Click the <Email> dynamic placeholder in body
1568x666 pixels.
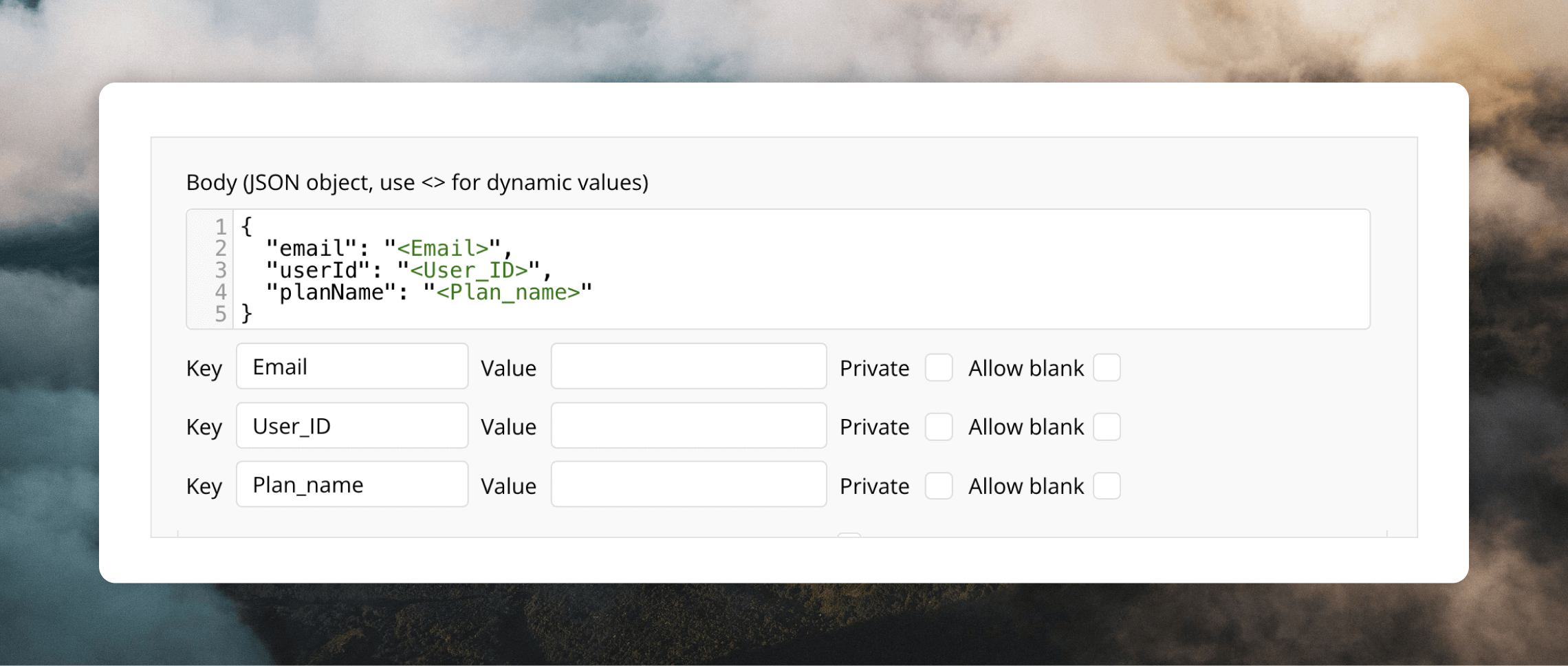pyautogui.click(x=442, y=248)
